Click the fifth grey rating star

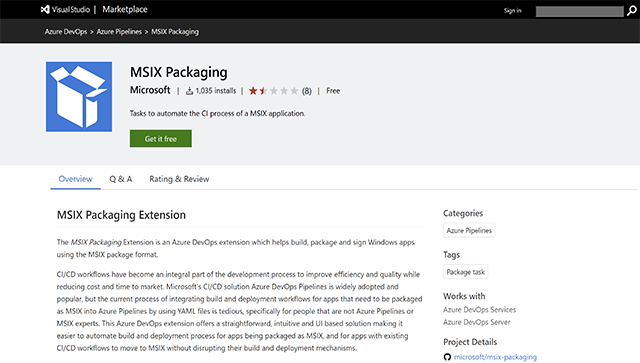pyautogui.click(x=294, y=91)
